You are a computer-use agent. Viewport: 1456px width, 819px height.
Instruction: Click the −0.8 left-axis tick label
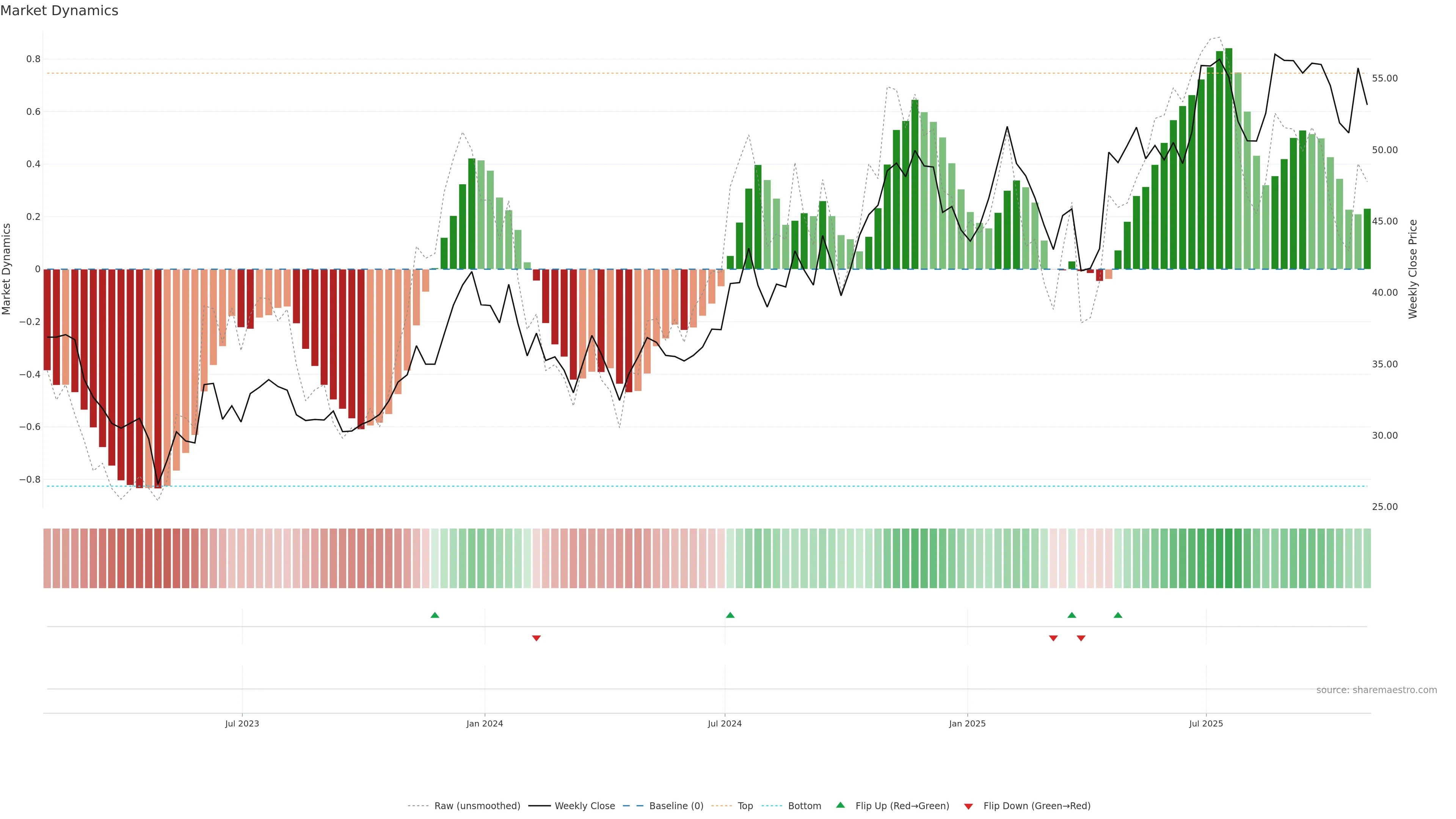(x=30, y=479)
